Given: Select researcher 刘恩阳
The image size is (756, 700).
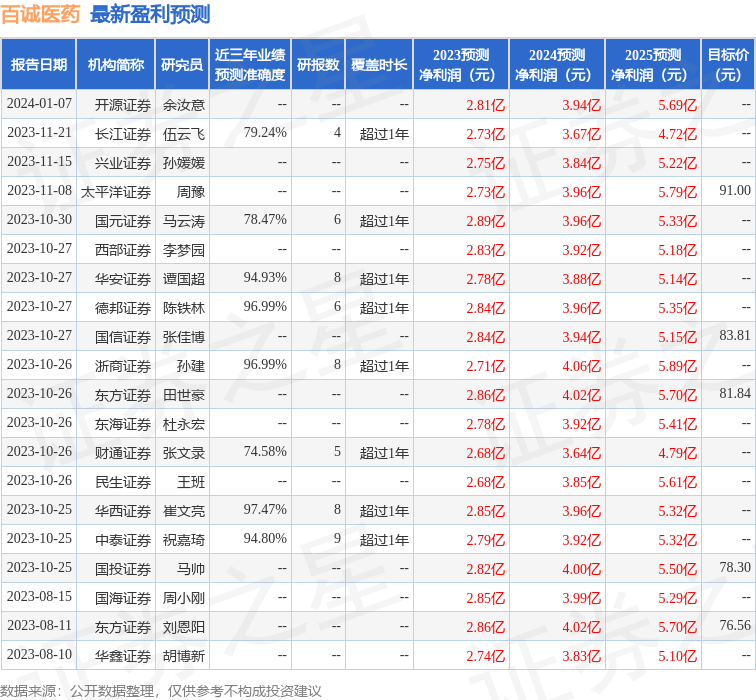Looking at the screenshot, I should [x=184, y=627].
